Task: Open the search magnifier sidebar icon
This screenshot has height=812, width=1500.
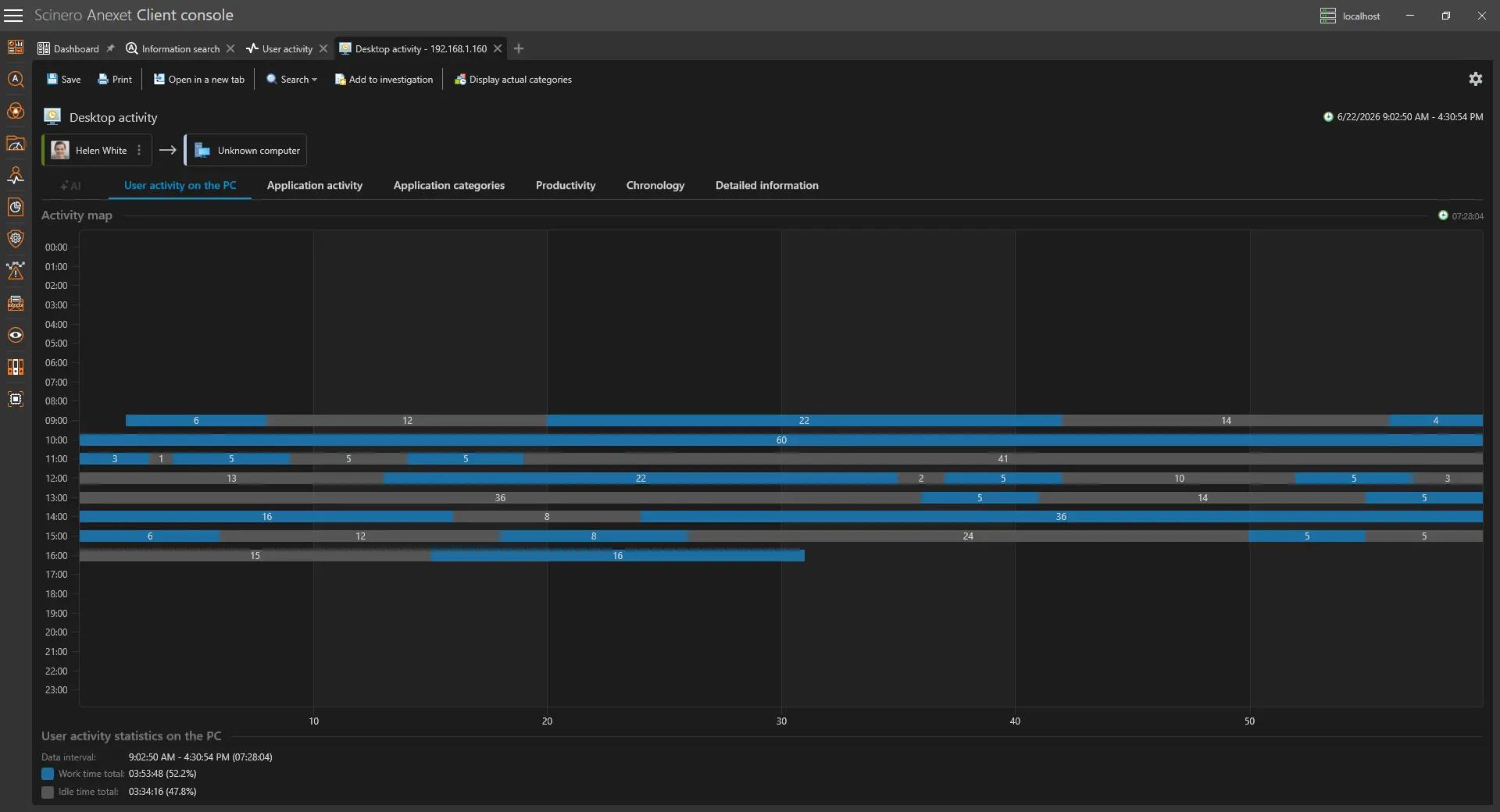Action: click(x=16, y=79)
